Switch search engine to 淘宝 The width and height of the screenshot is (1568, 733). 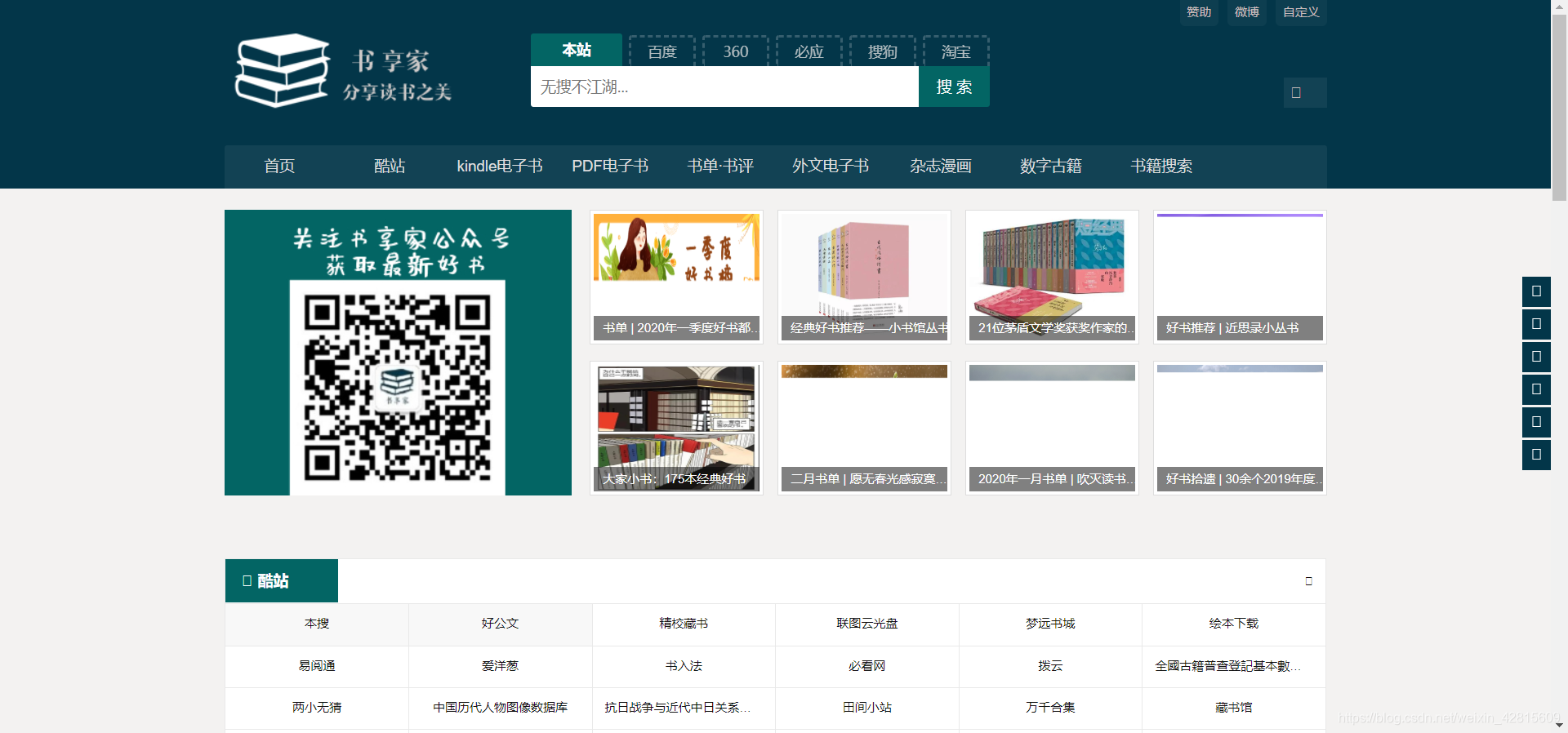956,51
